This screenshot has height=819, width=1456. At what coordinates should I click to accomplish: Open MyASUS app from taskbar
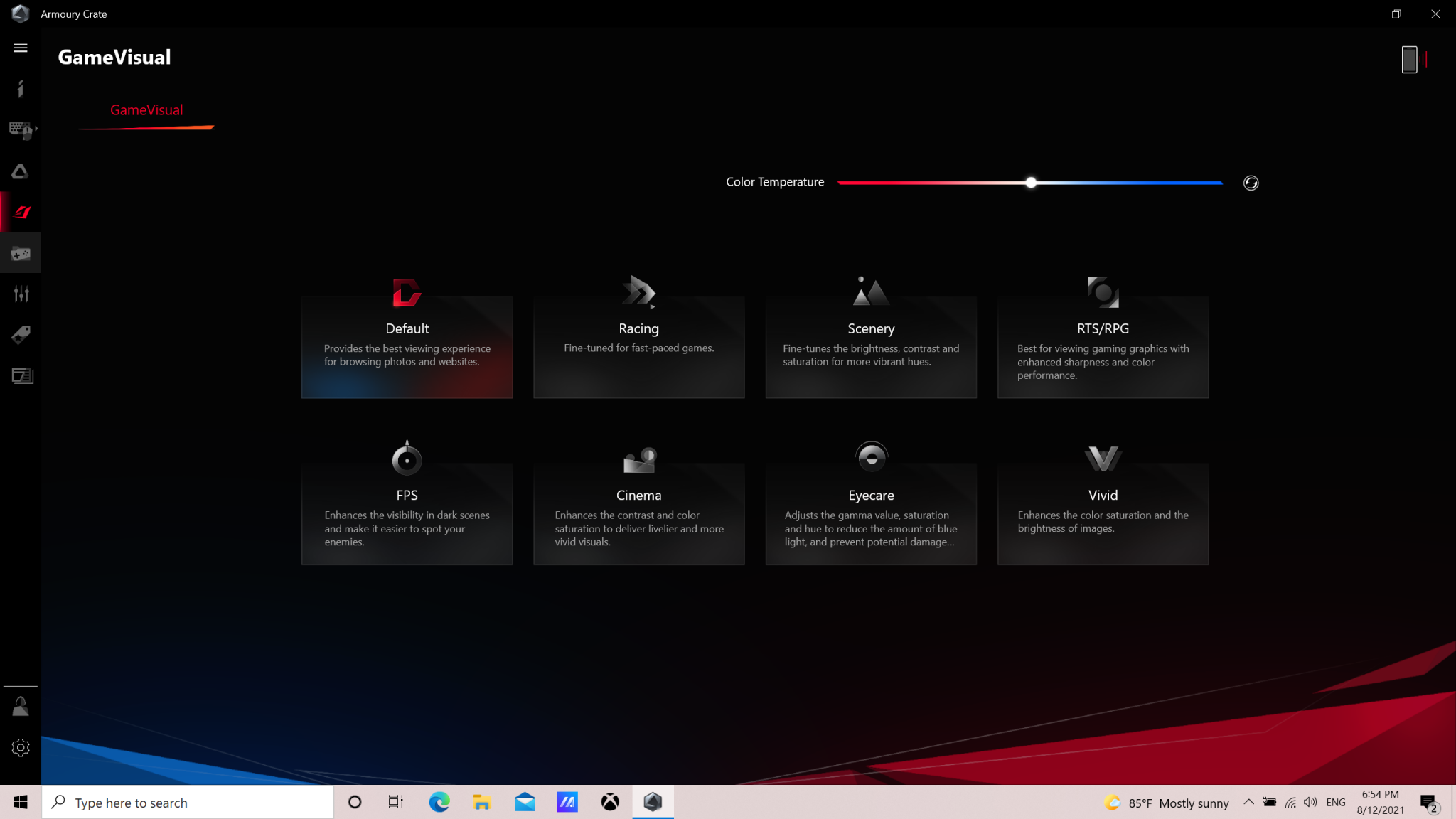click(567, 802)
